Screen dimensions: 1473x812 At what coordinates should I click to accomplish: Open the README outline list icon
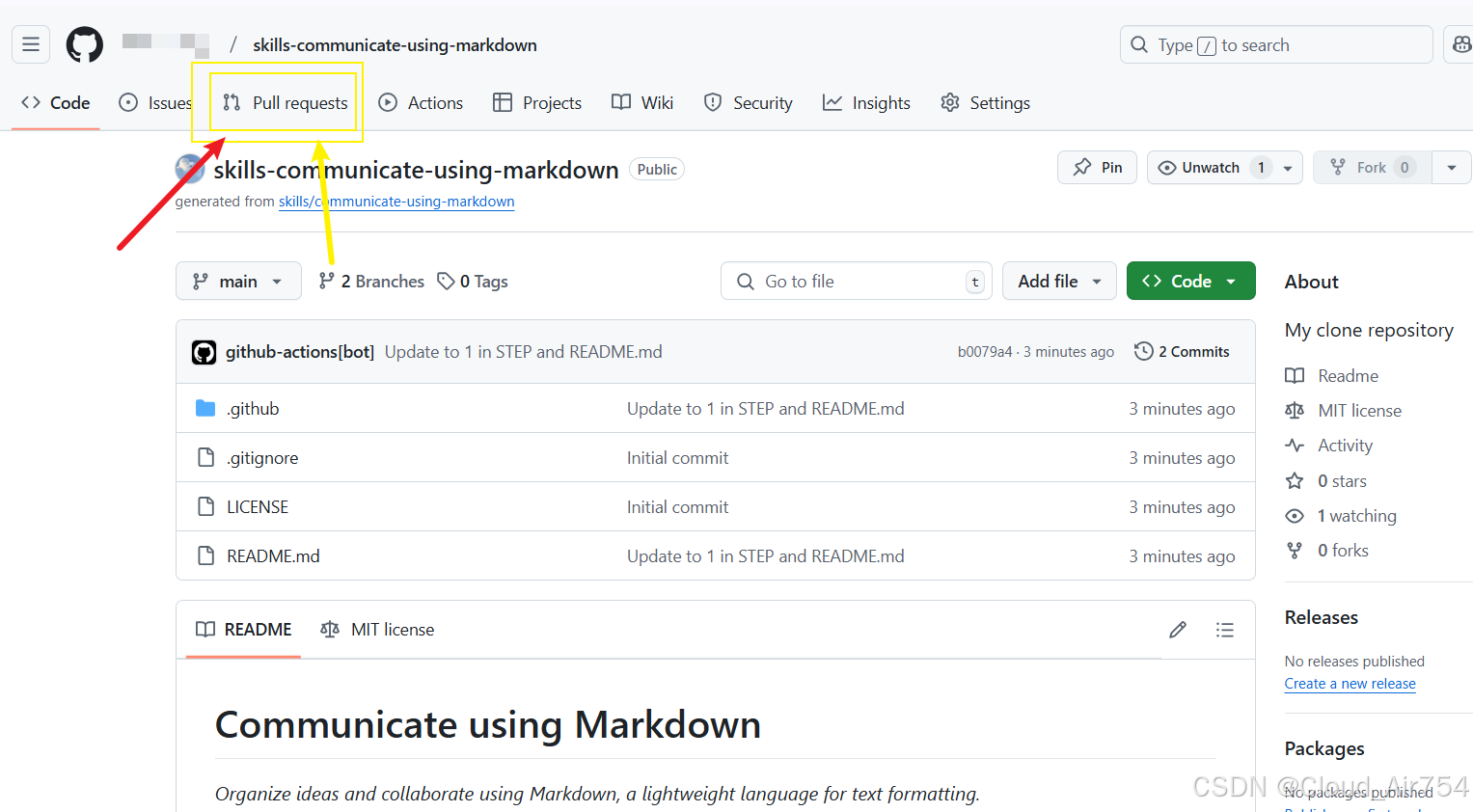[x=1225, y=630]
